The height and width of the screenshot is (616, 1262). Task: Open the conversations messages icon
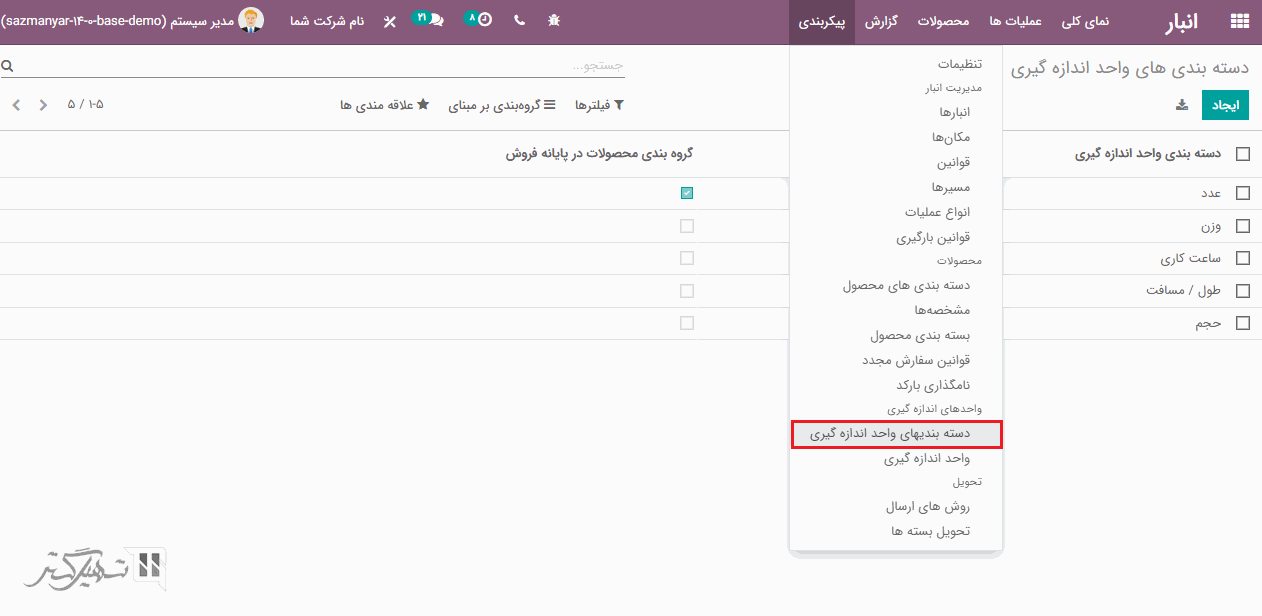435,21
